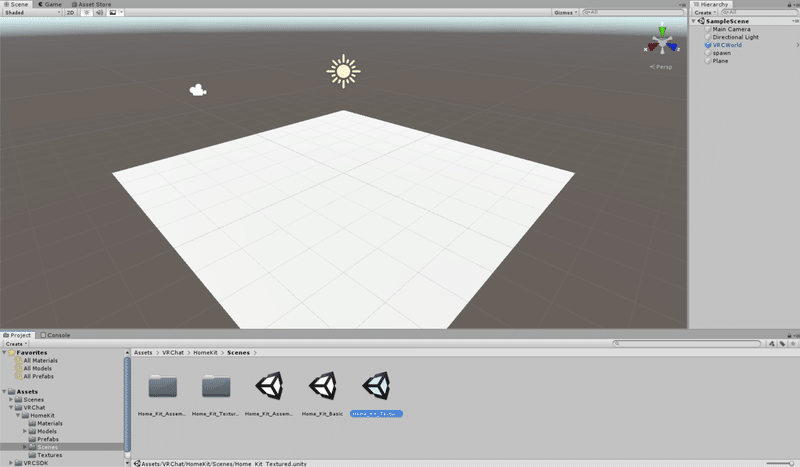Toggle scene audio with the speaker button
Viewport: 800px width, 467px height.
pyautogui.click(x=99, y=12)
